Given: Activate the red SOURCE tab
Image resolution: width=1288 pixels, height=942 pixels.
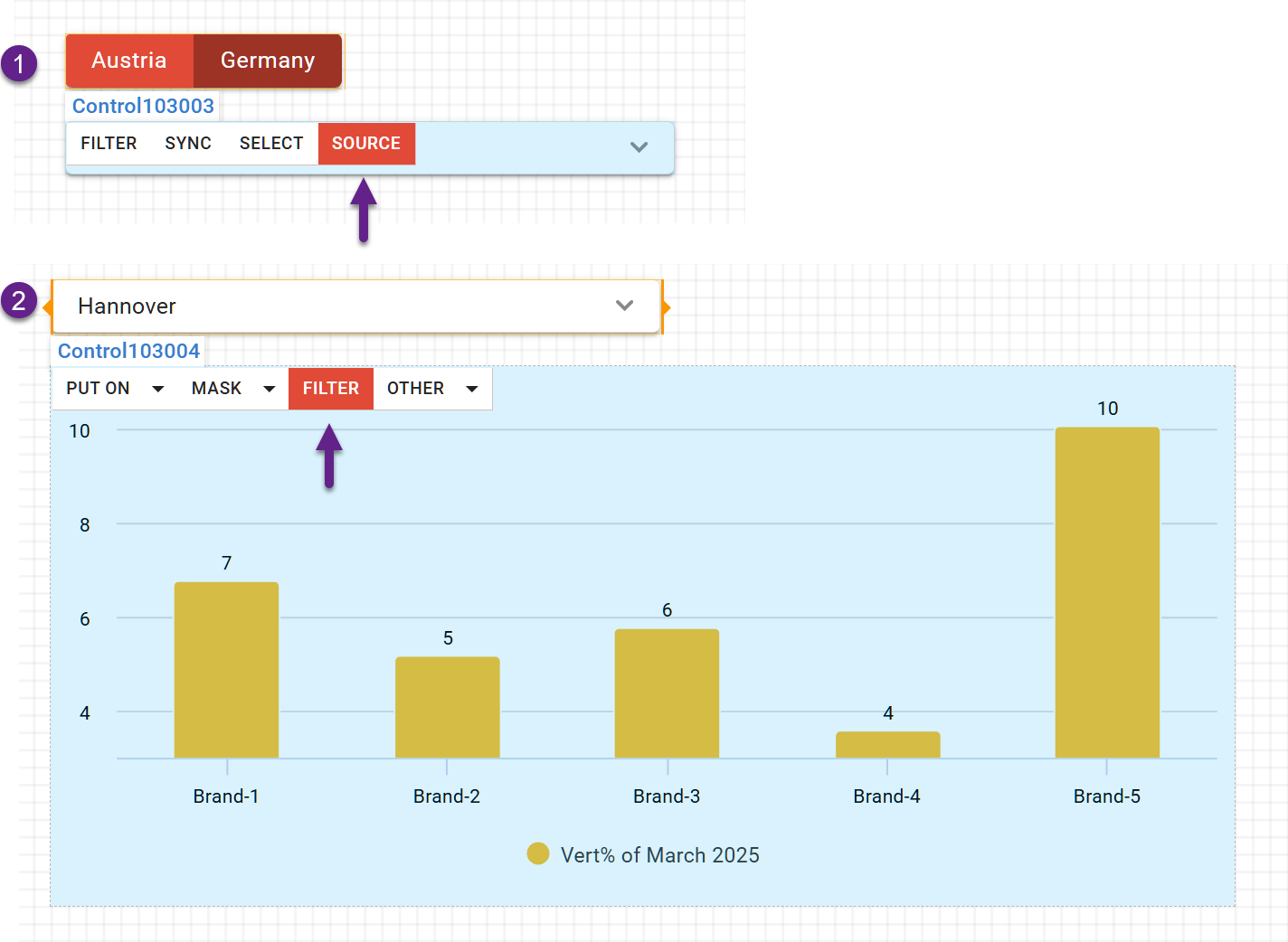Looking at the screenshot, I should pyautogui.click(x=366, y=144).
